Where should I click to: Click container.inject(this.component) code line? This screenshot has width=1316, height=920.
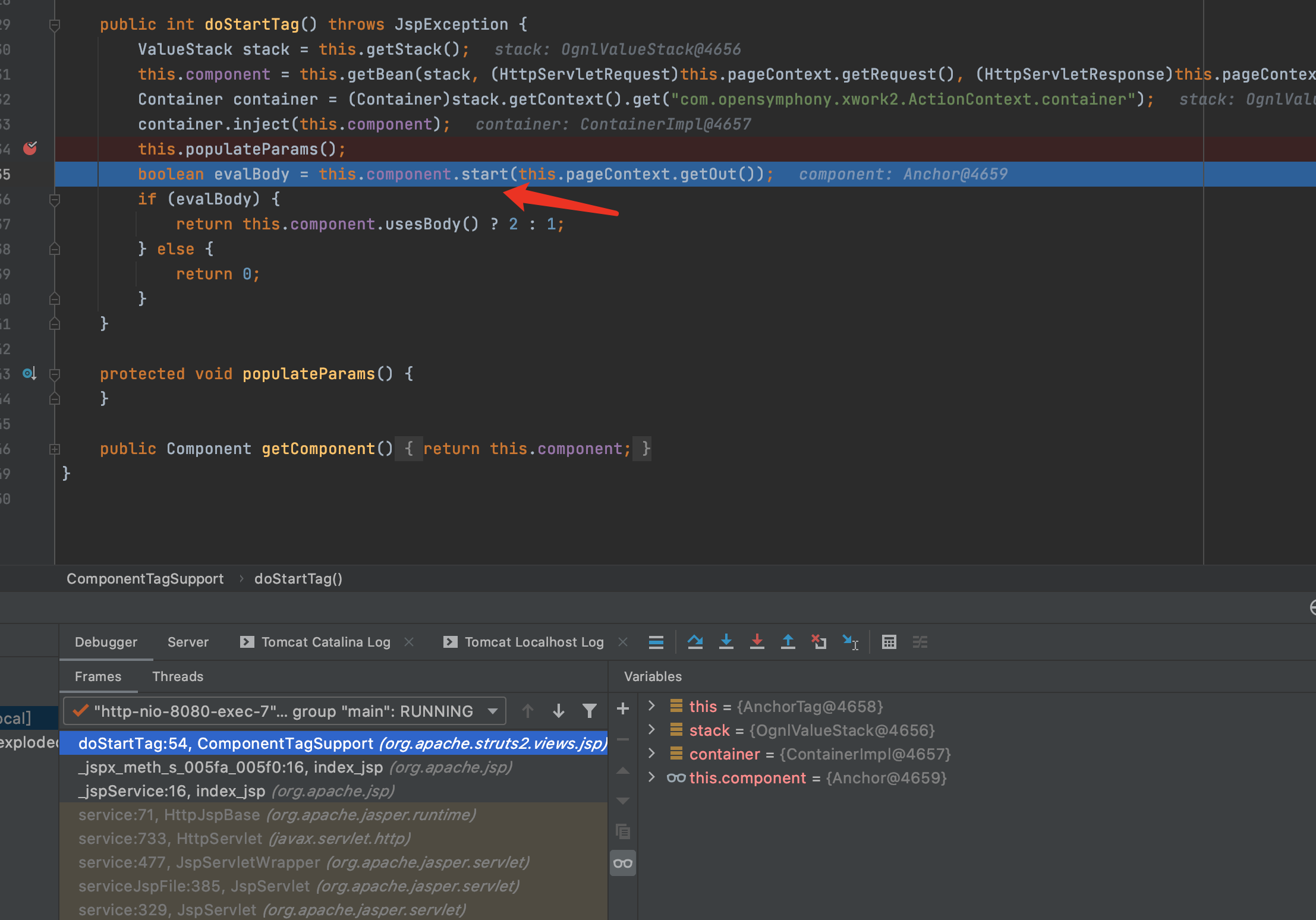click(294, 124)
